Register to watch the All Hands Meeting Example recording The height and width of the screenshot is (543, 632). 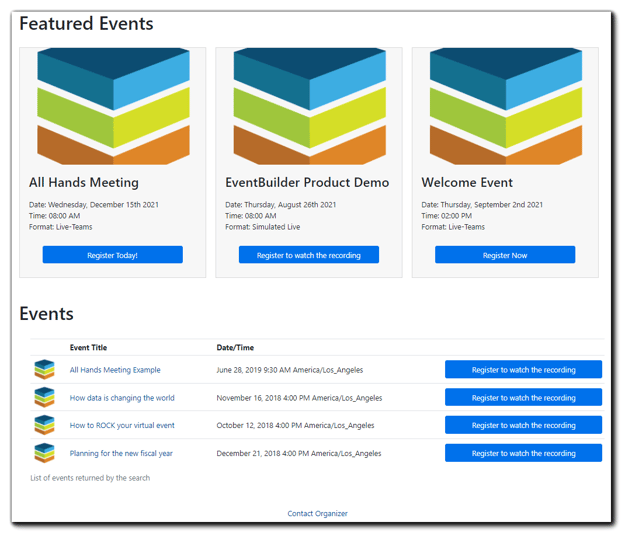point(524,369)
